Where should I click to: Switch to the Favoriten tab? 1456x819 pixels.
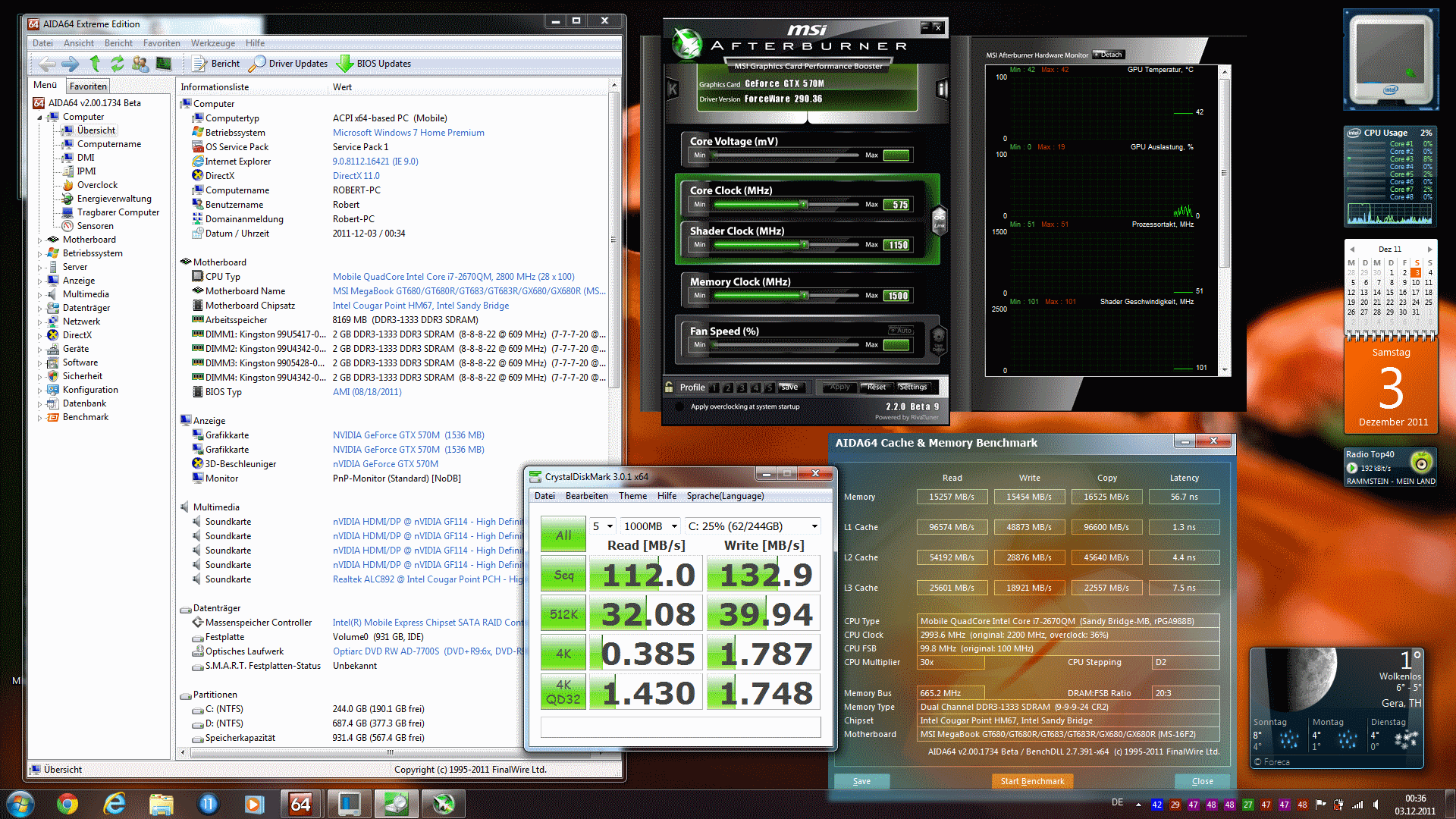click(89, 86)
